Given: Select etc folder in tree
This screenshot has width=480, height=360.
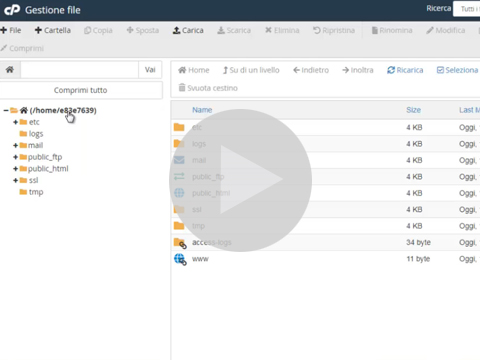Looking at the screenshot, I should tap(34, 122).
